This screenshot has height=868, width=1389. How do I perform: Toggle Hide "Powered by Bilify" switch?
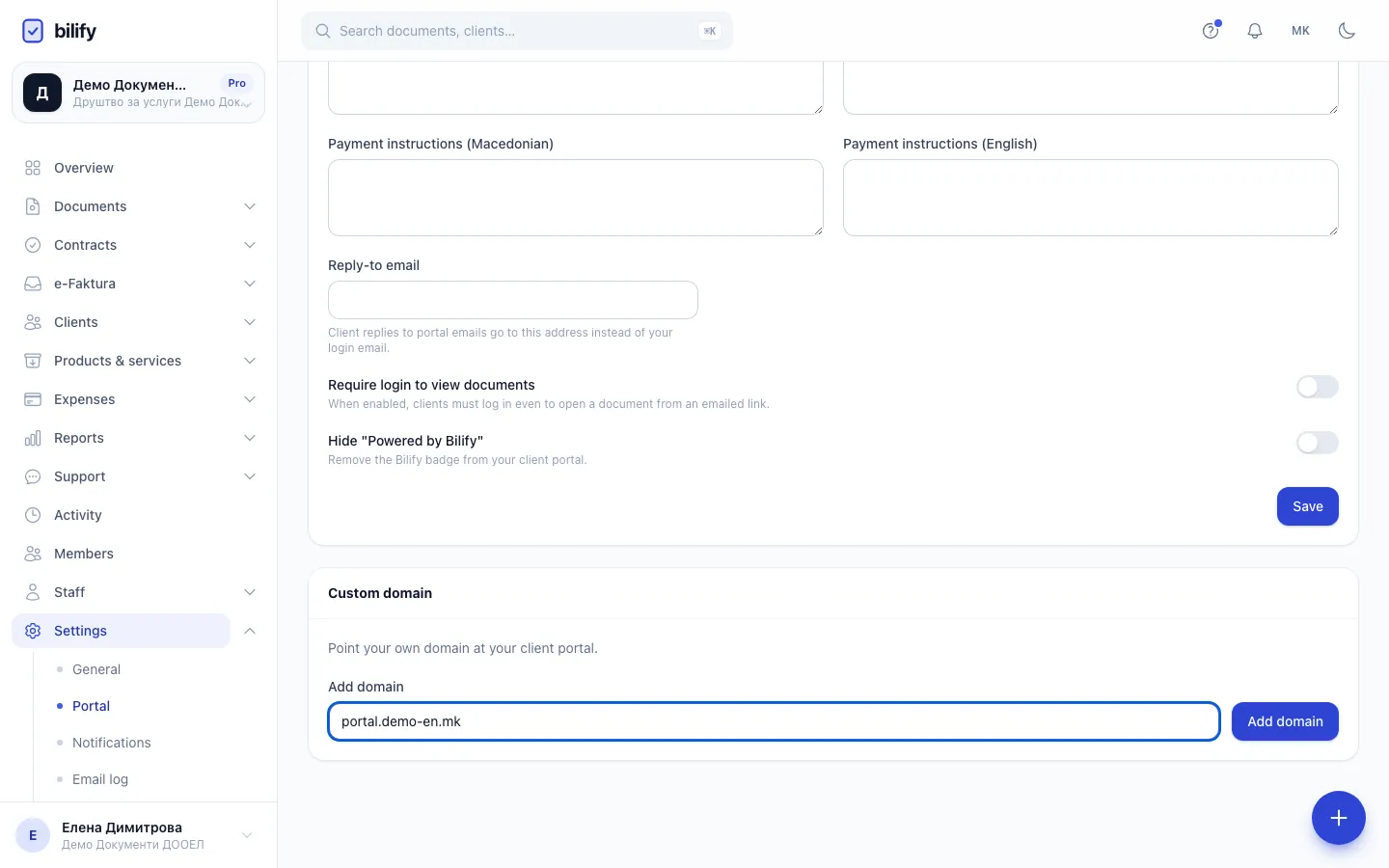[1318, 443]
